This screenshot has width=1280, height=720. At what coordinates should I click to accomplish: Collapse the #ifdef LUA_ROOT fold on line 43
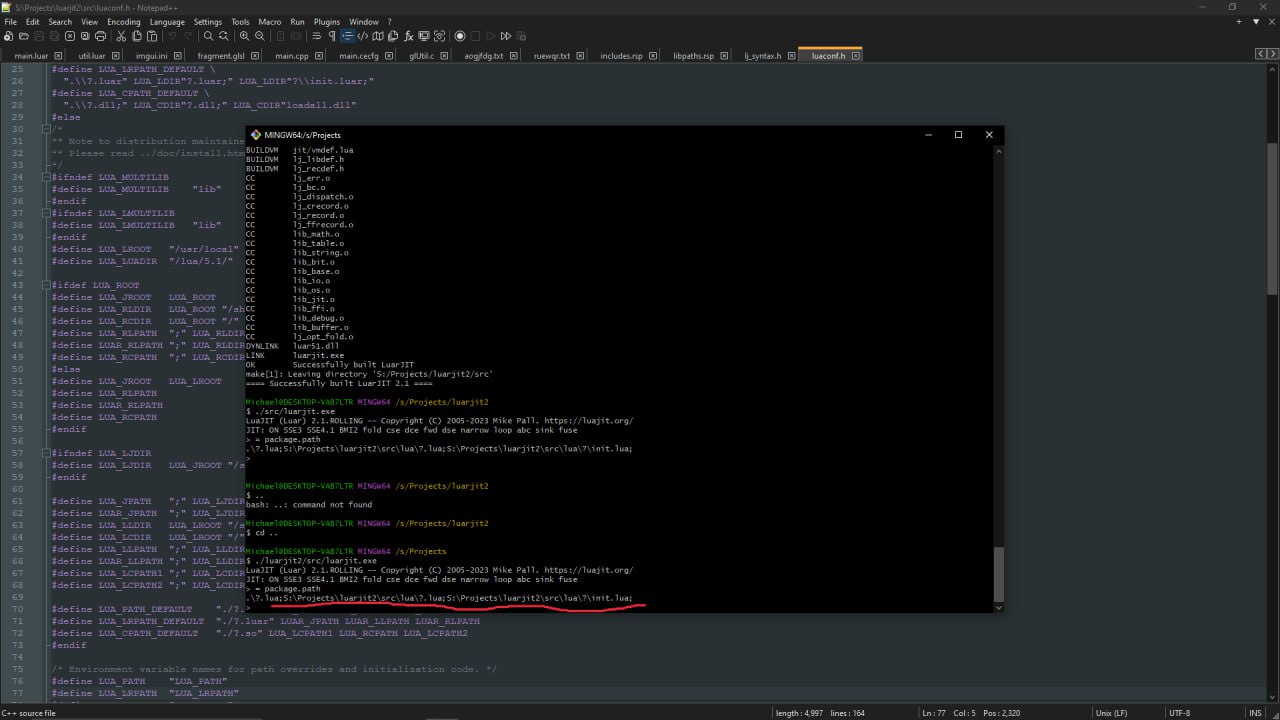pos(45,285)
